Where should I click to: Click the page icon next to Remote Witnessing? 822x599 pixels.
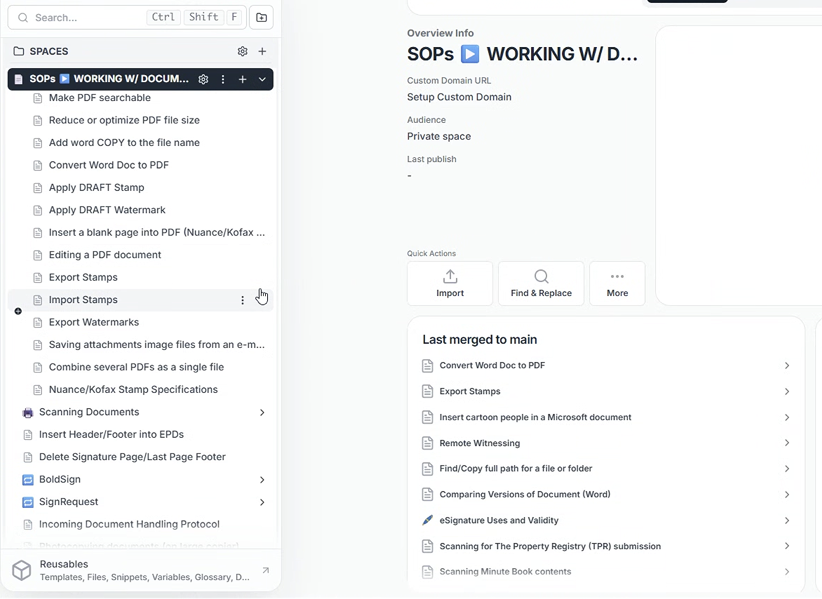click(x=428, y=443)
